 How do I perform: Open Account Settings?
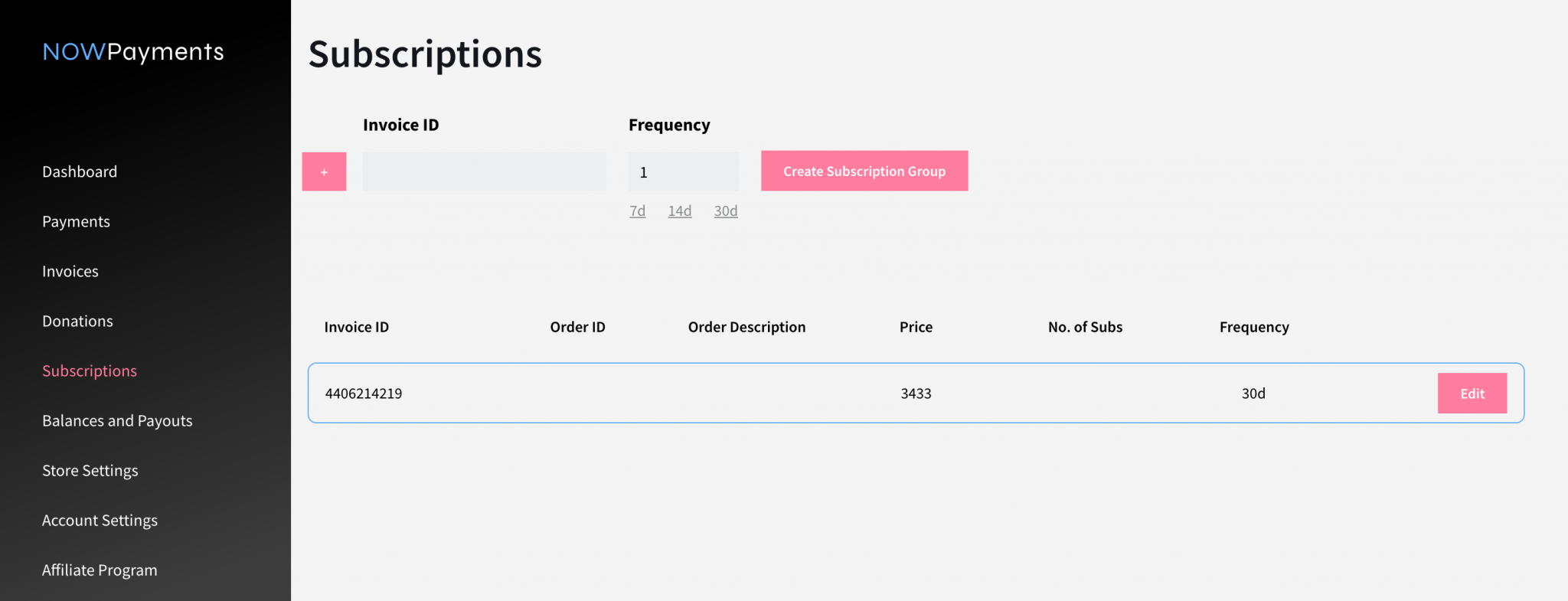click(100, 520)
